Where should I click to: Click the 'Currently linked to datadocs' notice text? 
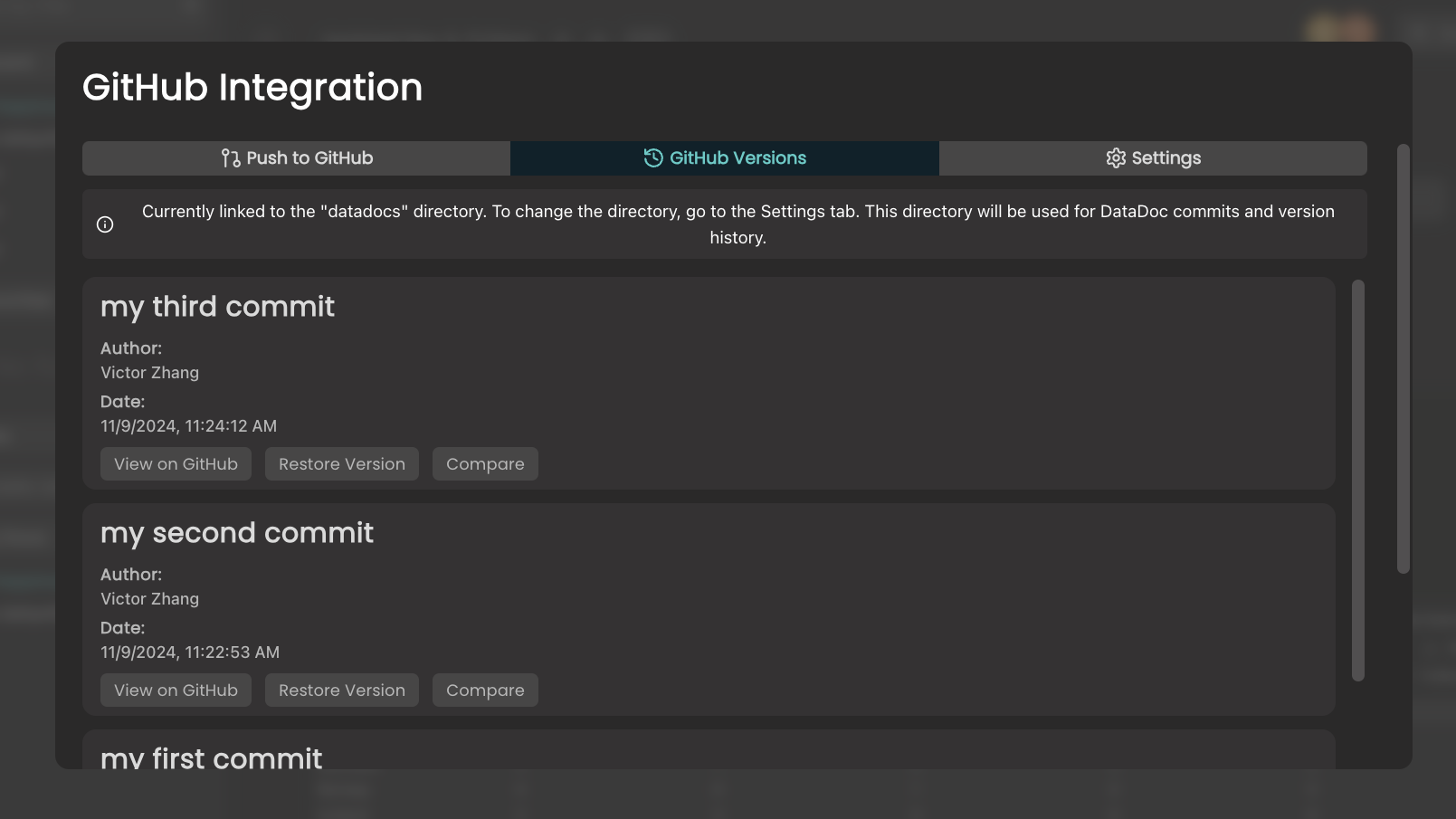(738, 224)
